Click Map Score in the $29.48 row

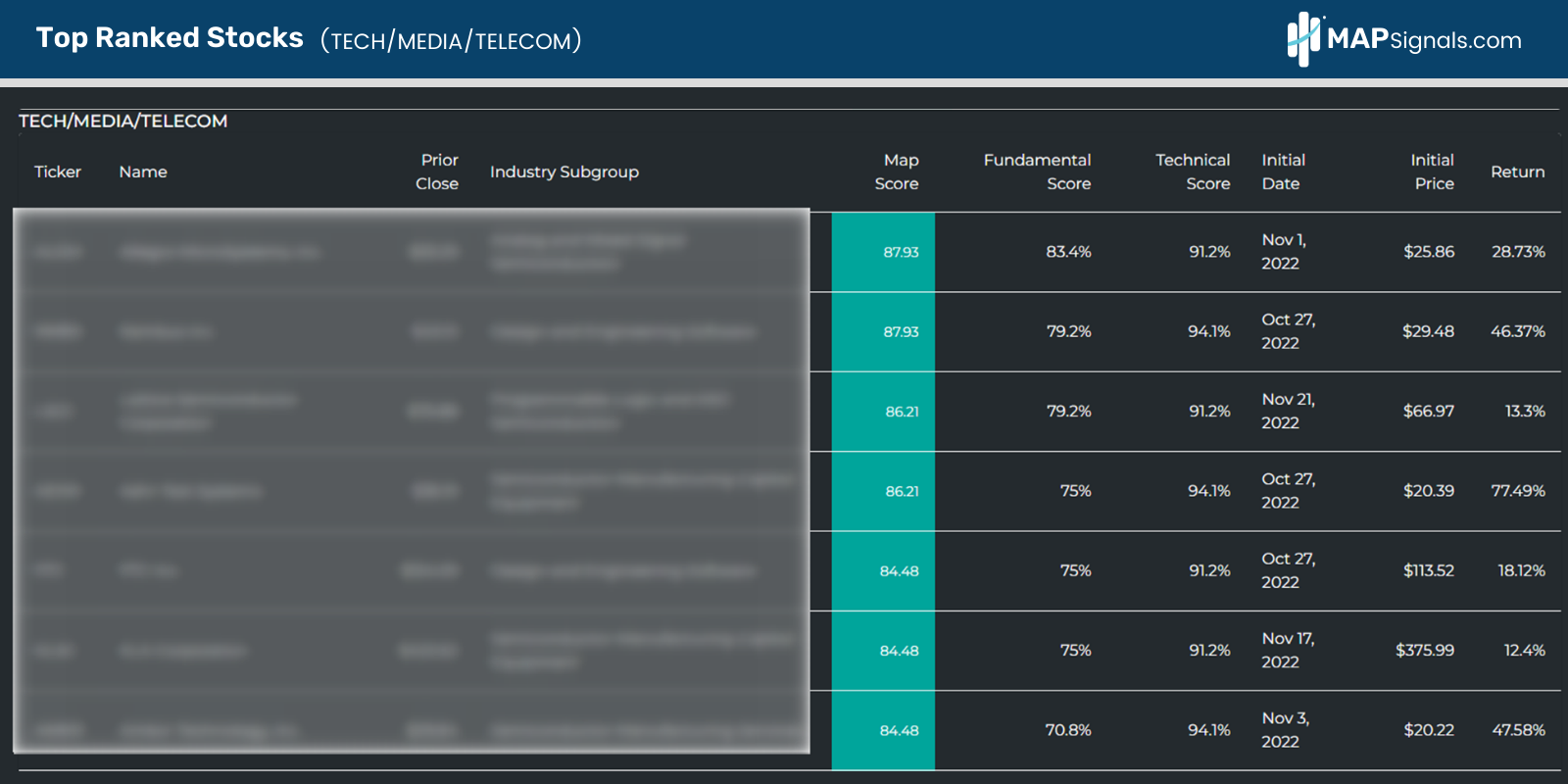(902, 332)
